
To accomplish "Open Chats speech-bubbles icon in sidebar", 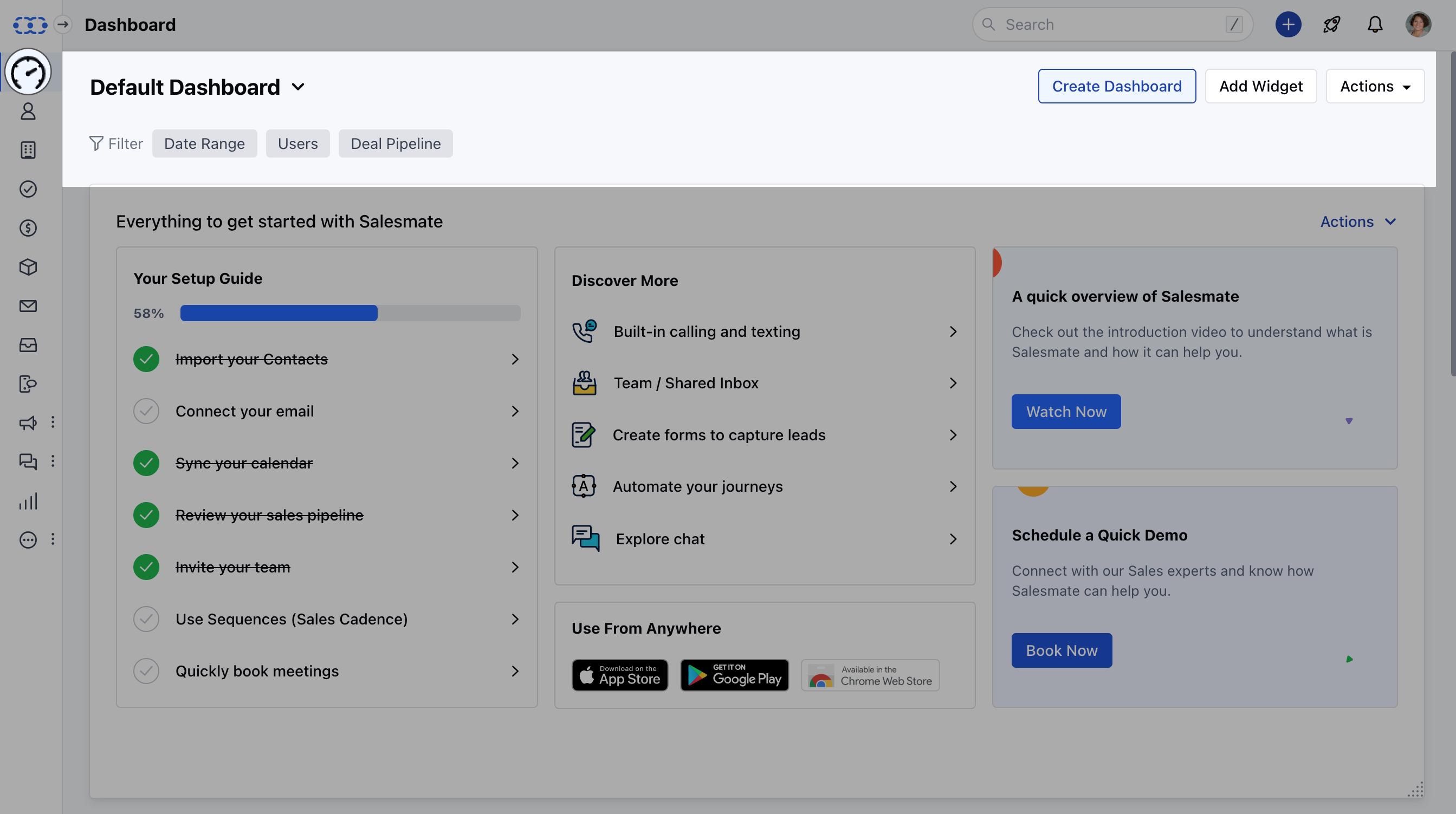I will (x=28, y=461).
